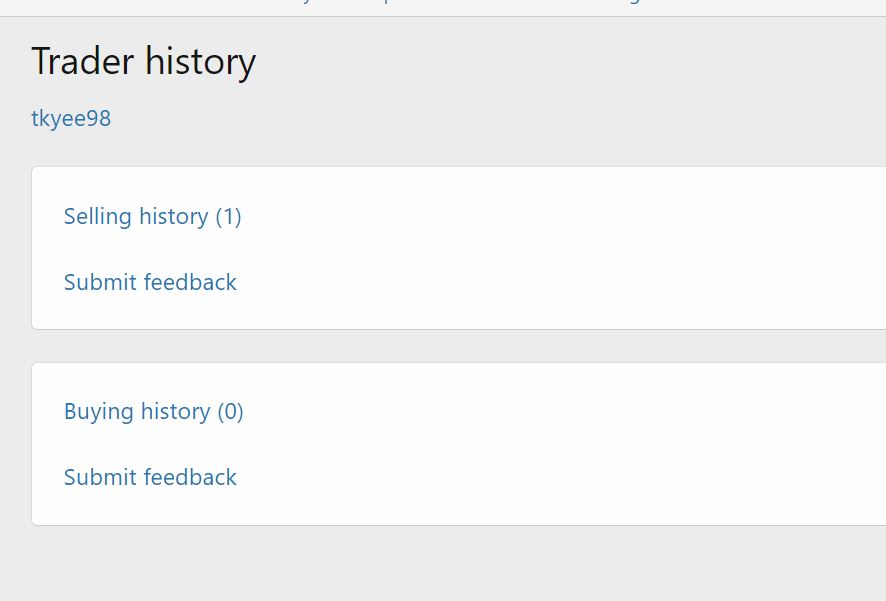Screen dimensions: 886x601
Task: Click the "(0)" count beside Buying history
Action: click(230, 411)
